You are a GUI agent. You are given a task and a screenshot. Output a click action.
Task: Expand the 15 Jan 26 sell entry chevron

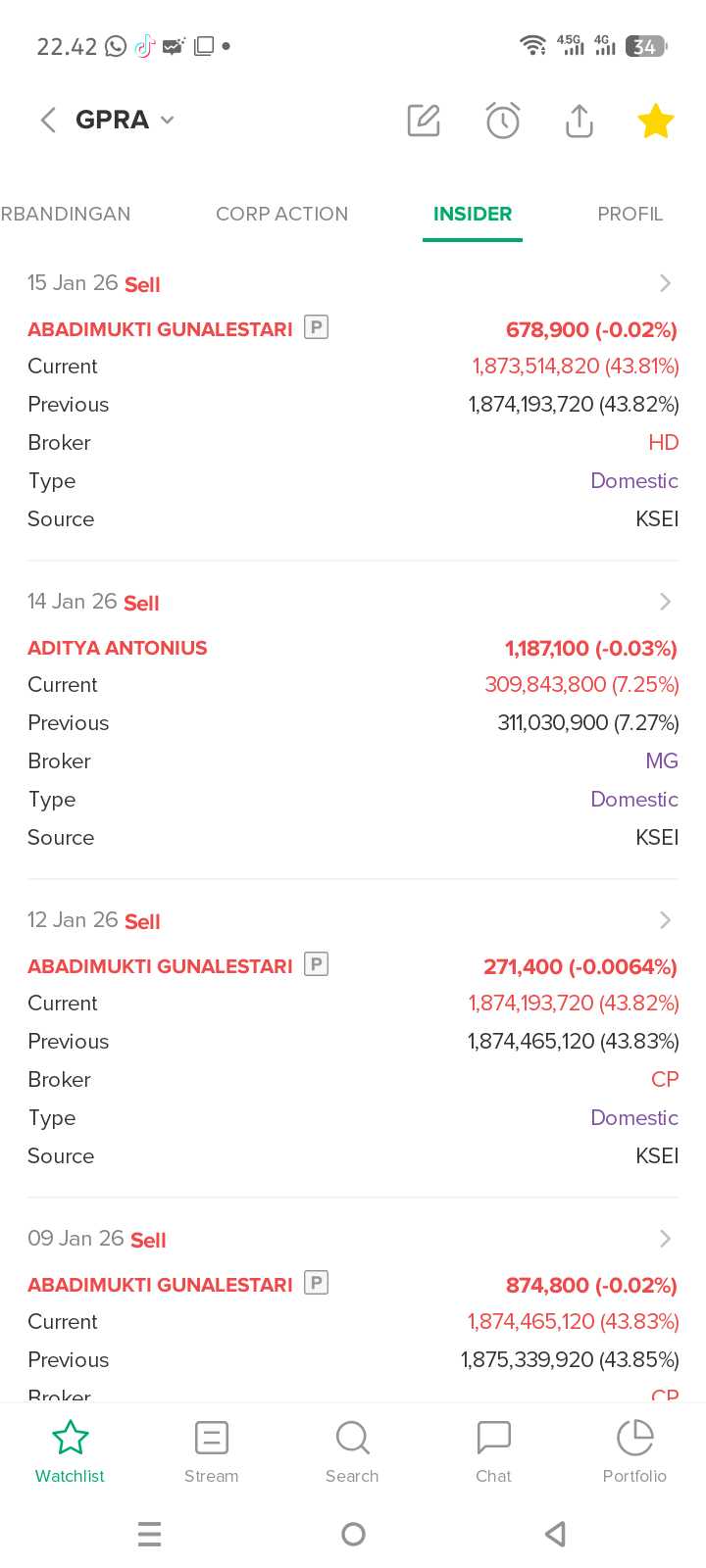[x=665, y=283]
